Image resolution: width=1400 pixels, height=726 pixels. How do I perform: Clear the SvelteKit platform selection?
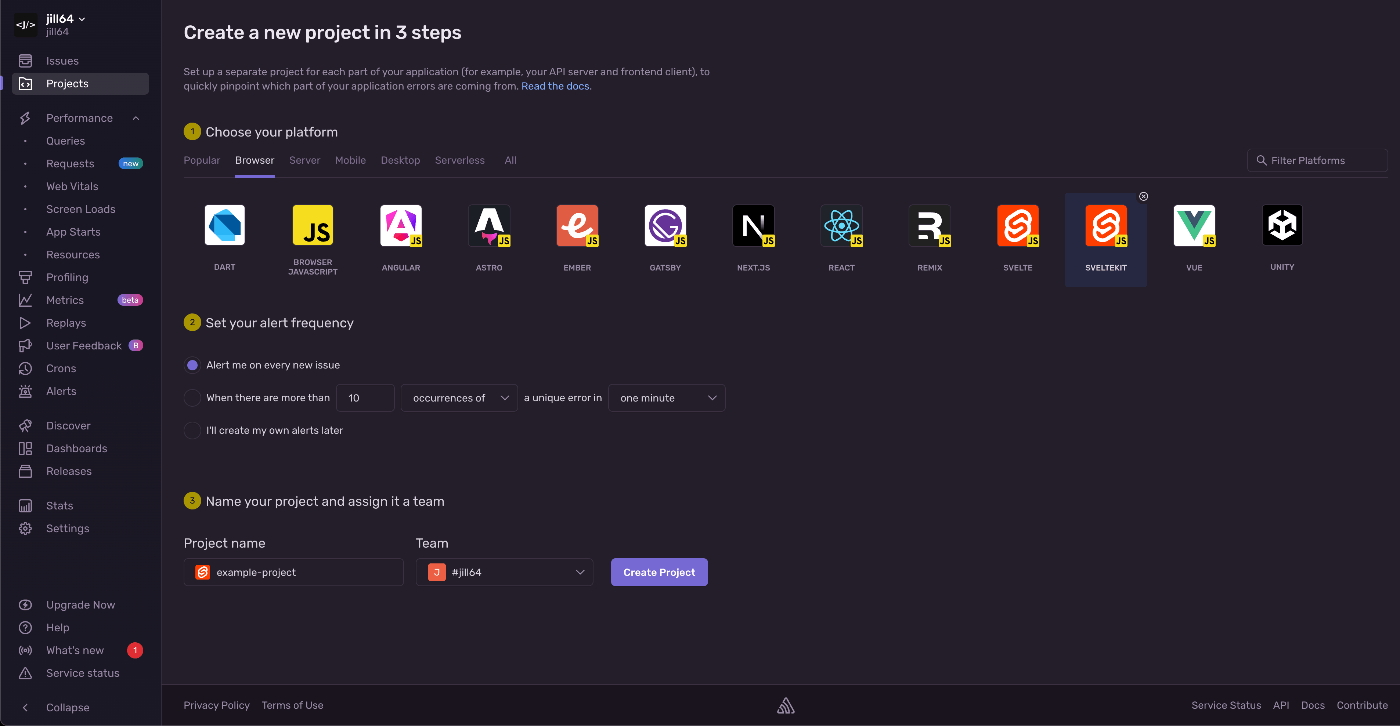(1144, 196)
